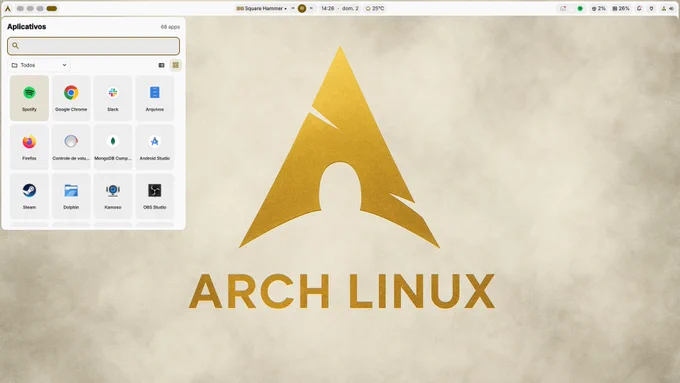Start Firefox from the app grid

pos(29,147)
